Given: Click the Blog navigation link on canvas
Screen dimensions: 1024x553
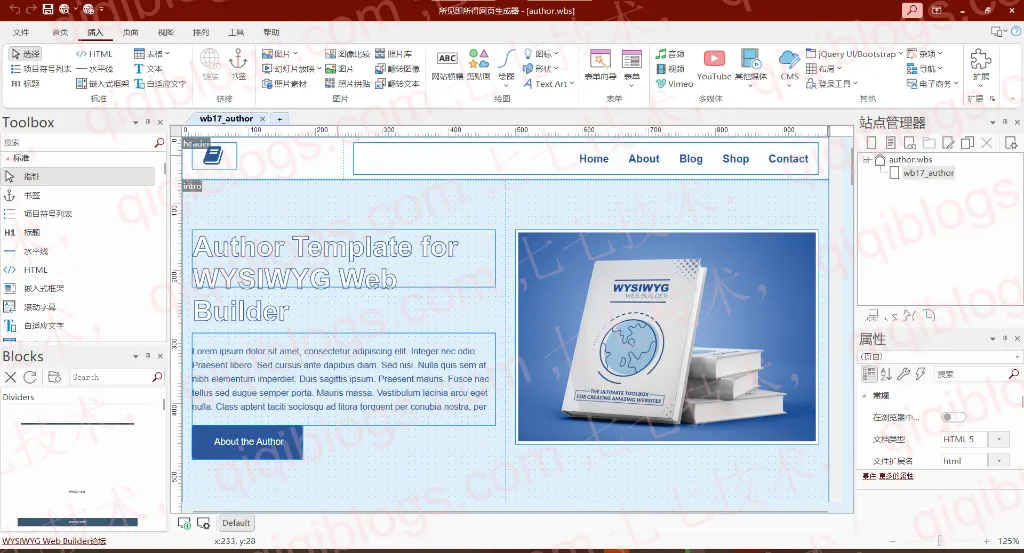Looking at the screenshot, I should pos(690,159).
